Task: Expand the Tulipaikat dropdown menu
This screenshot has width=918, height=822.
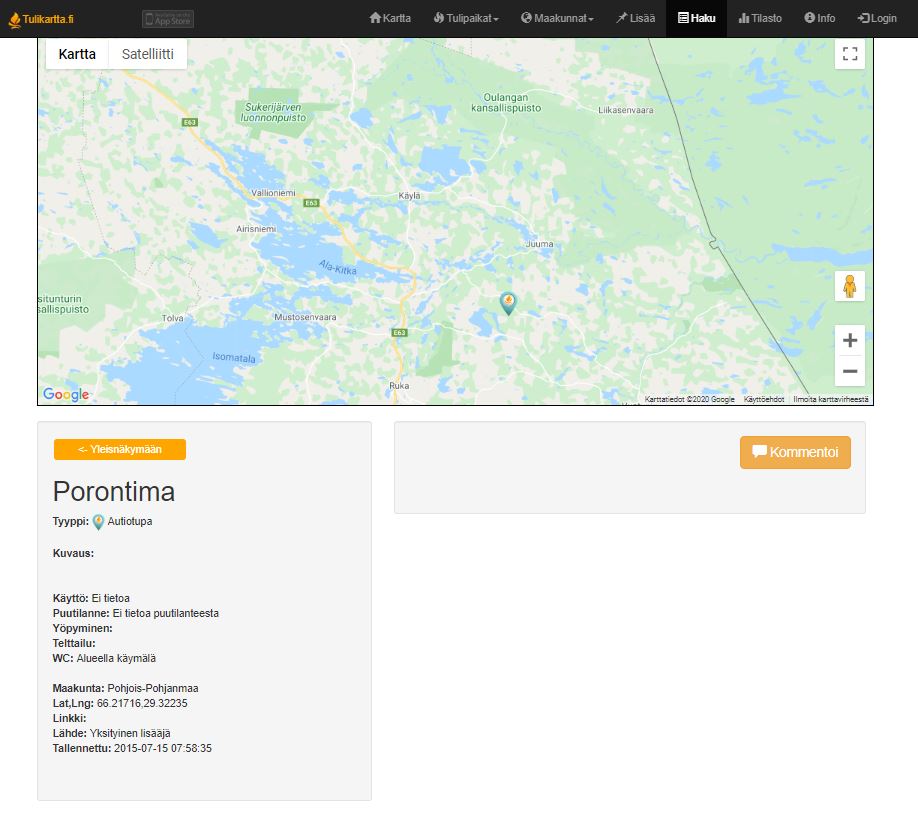Action: click(x=466, y=18)
